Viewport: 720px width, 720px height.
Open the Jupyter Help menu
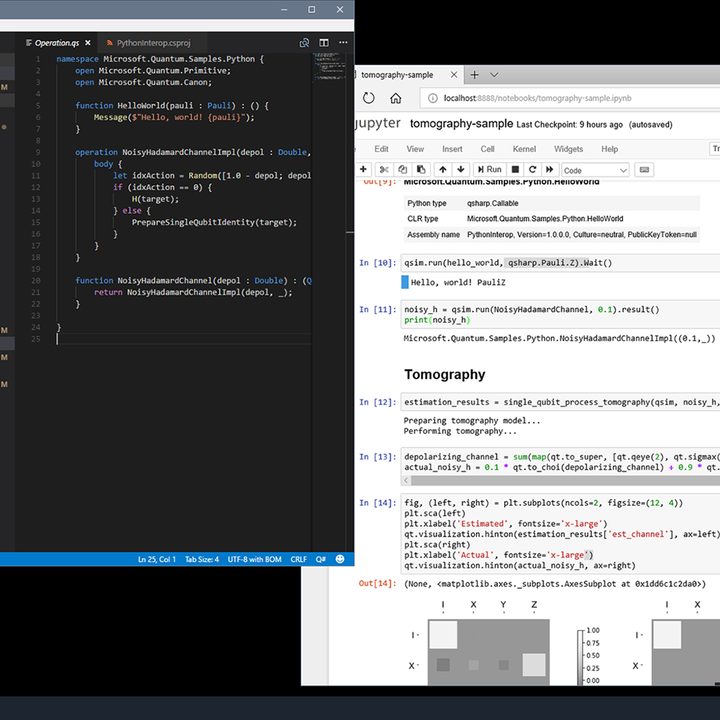coord(609,149)
